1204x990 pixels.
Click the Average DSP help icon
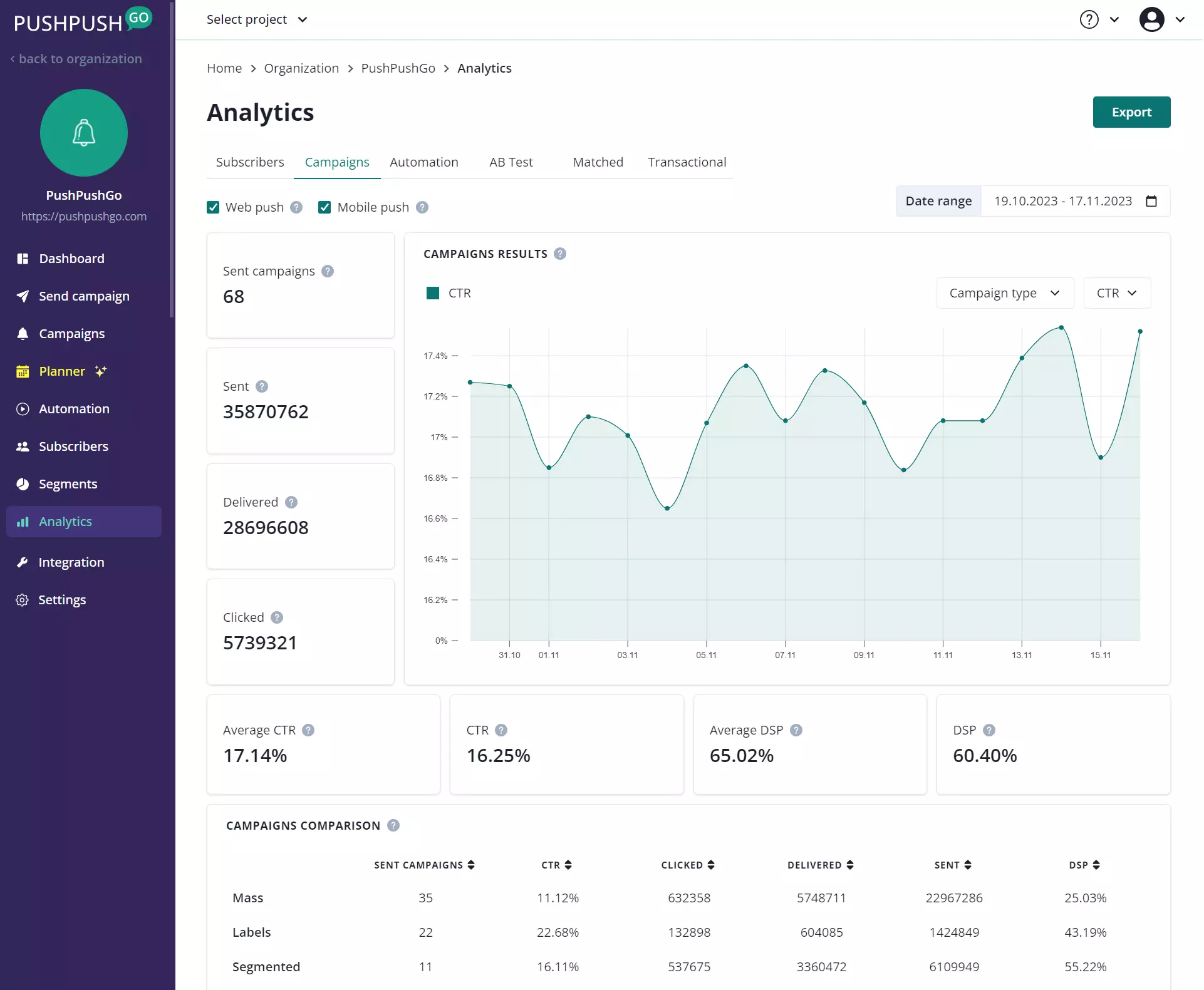coord(796,730)
